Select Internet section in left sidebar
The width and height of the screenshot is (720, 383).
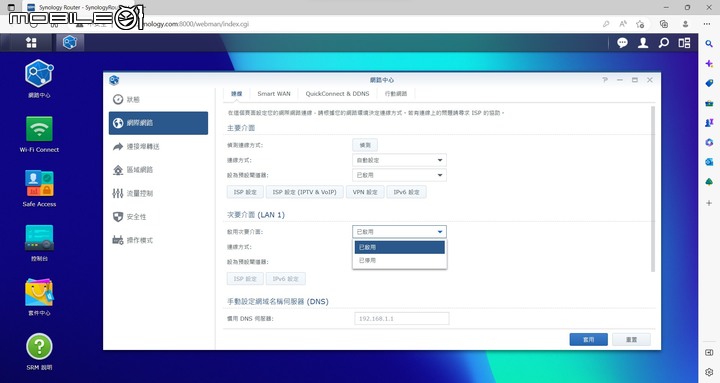click(x=158, y=123)
